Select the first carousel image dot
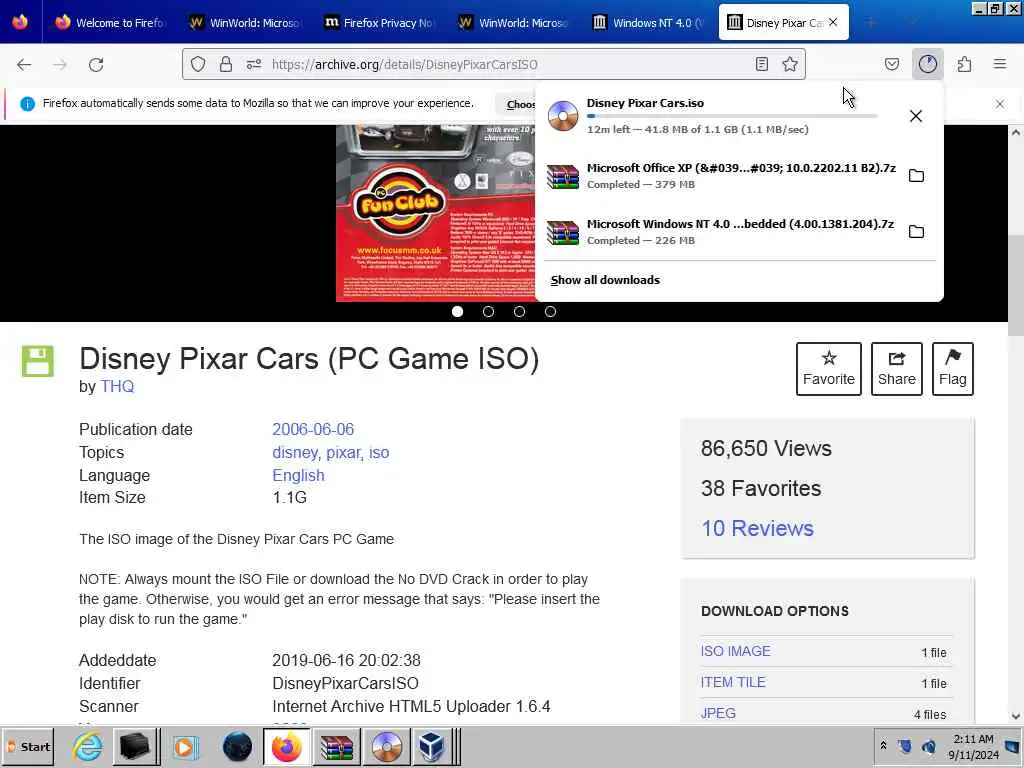This screenshot has height=768, width=1024. (x=457, y=312)
